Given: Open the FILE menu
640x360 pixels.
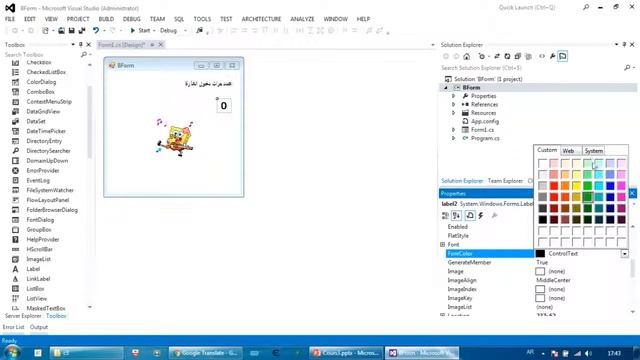Looking at the screenshot, I should pos(10,19).
